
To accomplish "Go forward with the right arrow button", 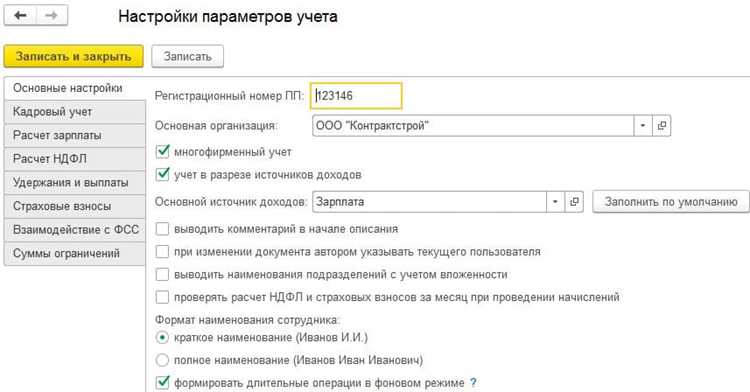I will 51,16.
